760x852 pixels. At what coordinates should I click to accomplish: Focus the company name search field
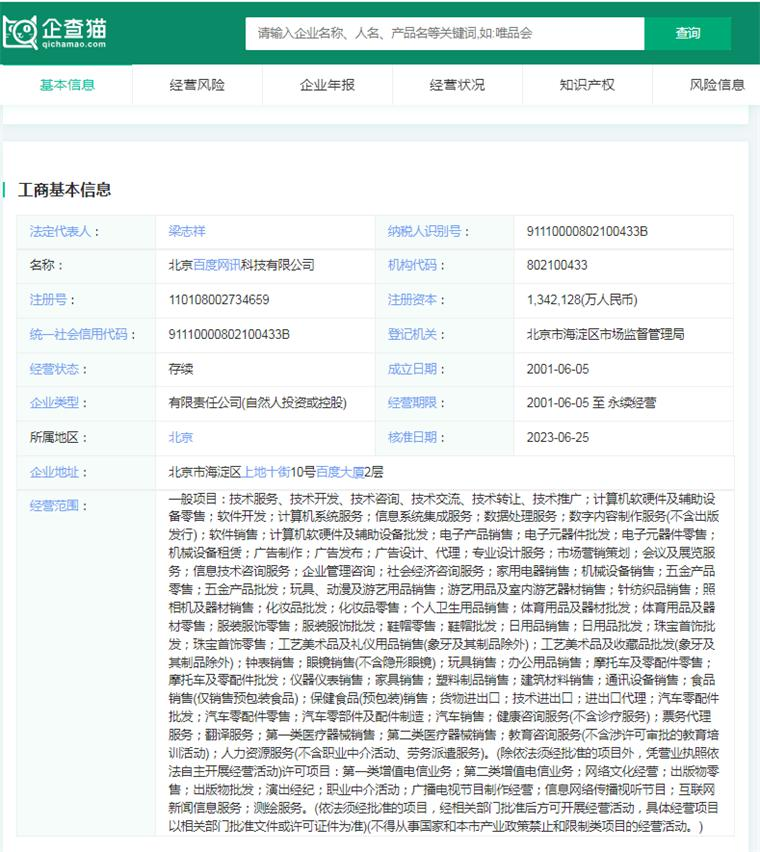click(x=444, y=33)
